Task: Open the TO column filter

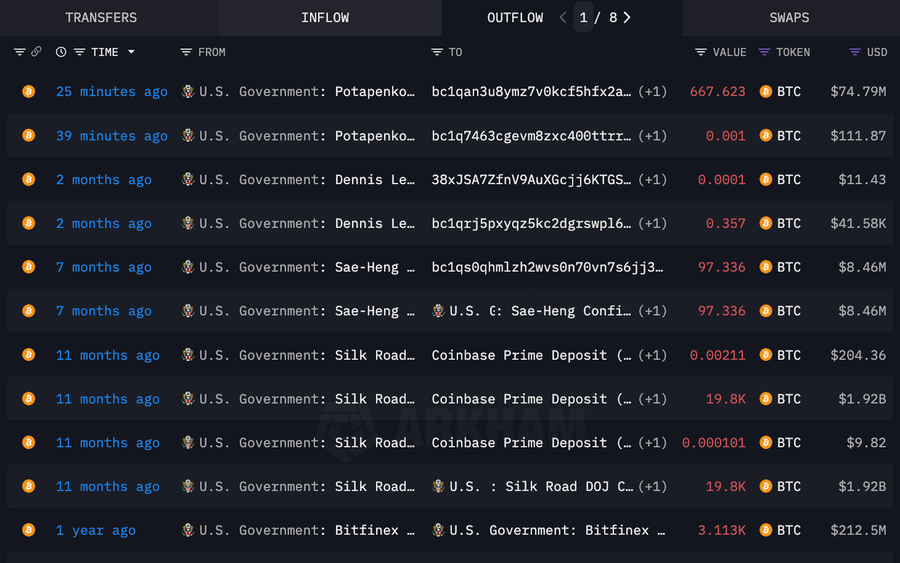Action: (437, 52)
